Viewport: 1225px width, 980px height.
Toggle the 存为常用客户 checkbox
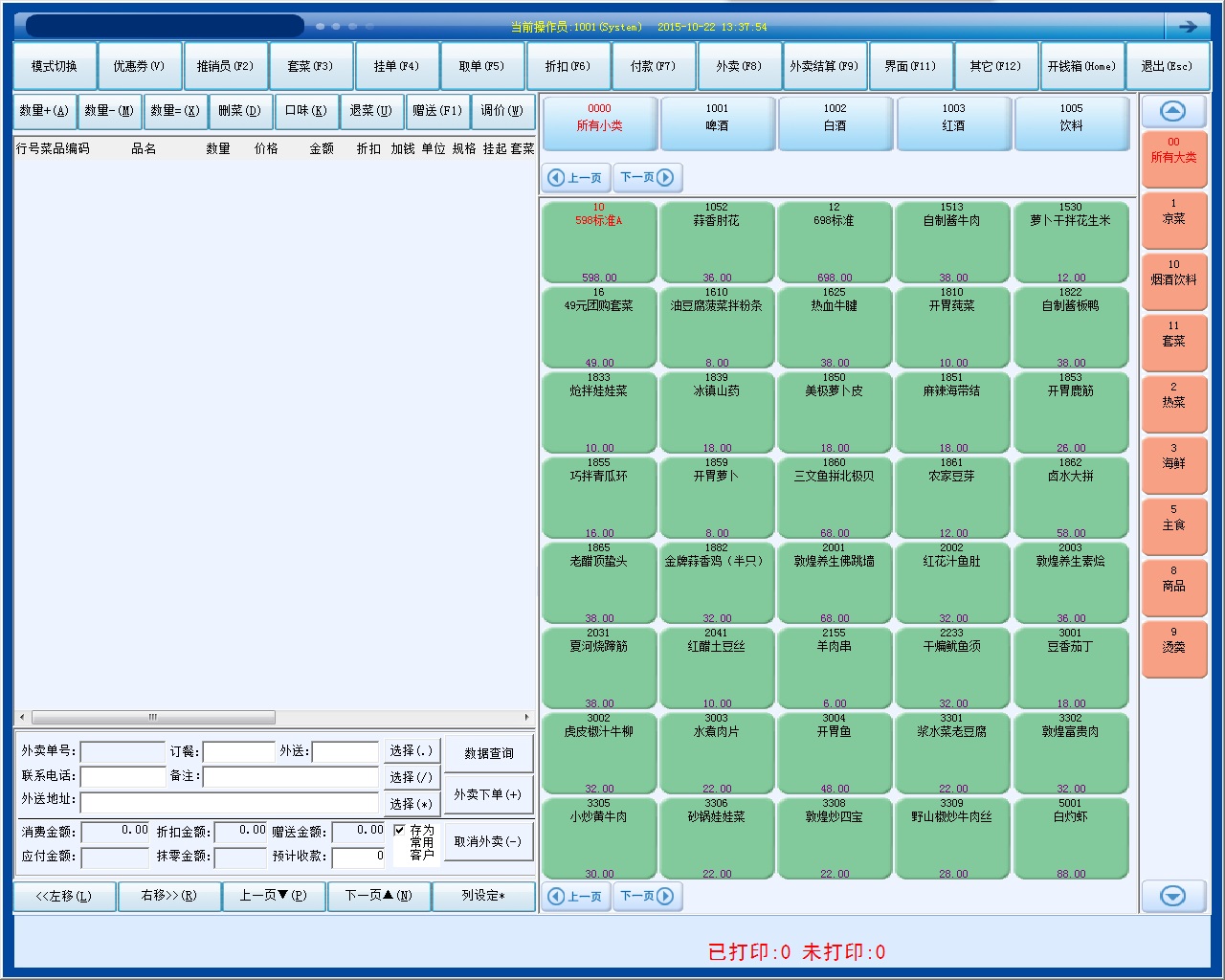point(400,831)
